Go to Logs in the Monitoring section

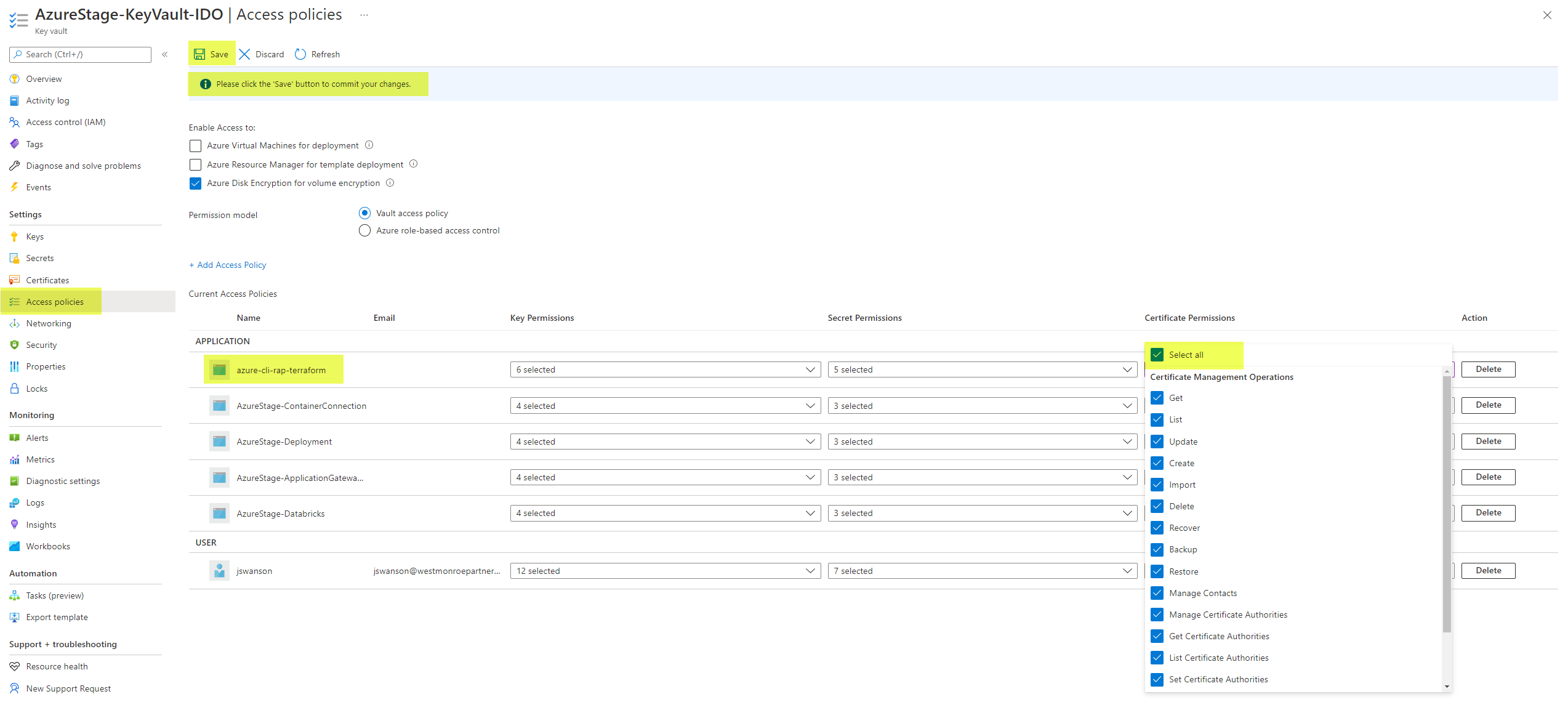click(35, 502)
